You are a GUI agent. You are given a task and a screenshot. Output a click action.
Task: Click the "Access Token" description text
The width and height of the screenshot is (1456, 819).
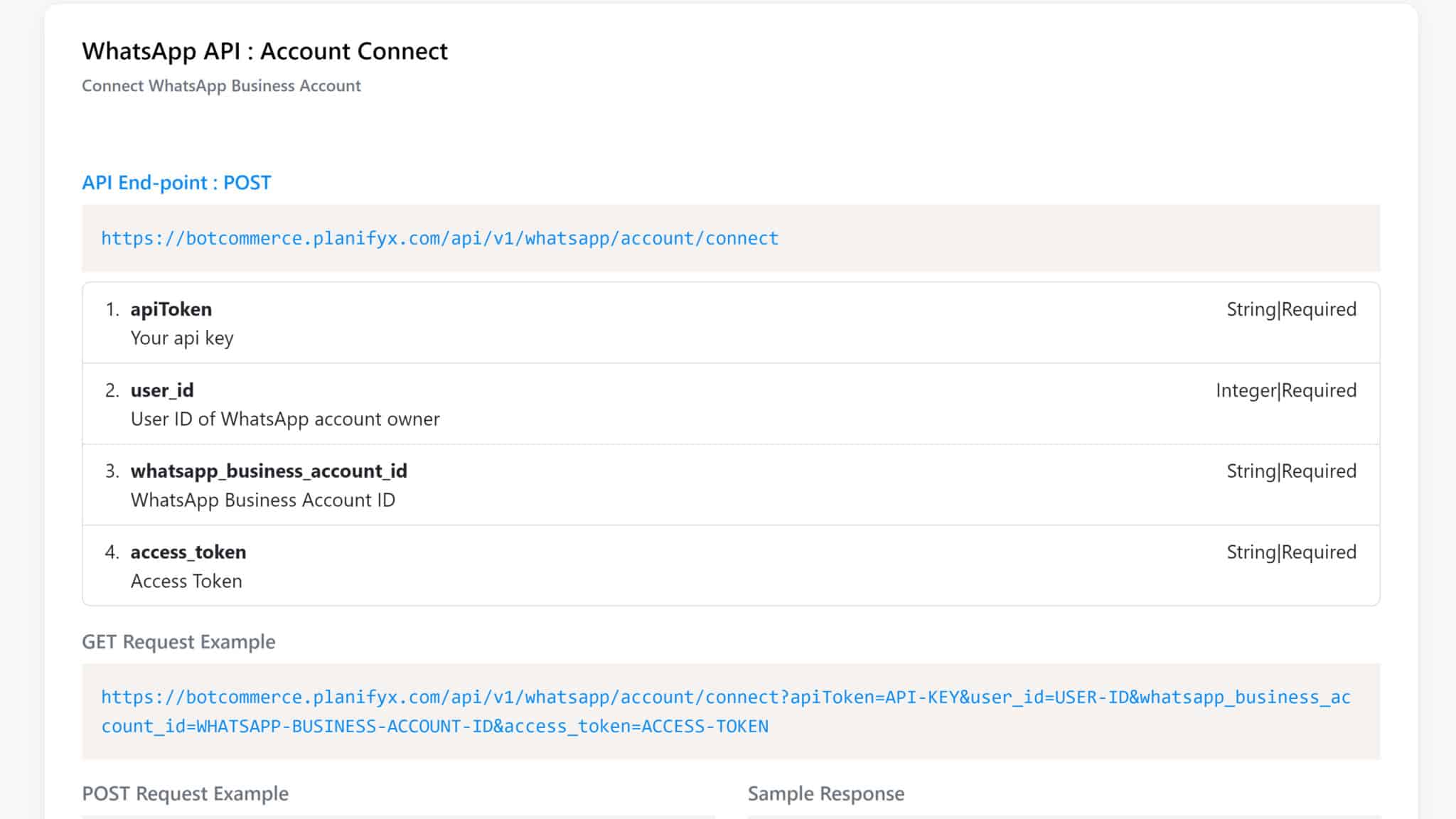186,582
